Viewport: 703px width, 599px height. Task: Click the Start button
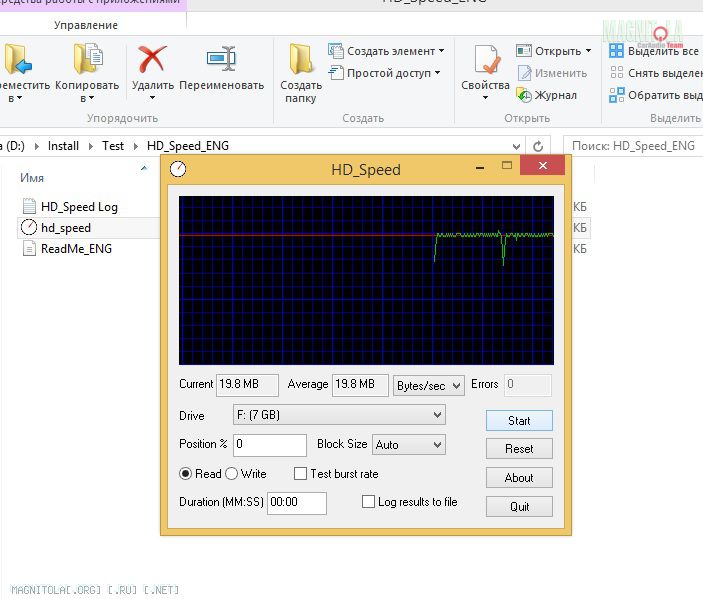(x=519, y=421)
